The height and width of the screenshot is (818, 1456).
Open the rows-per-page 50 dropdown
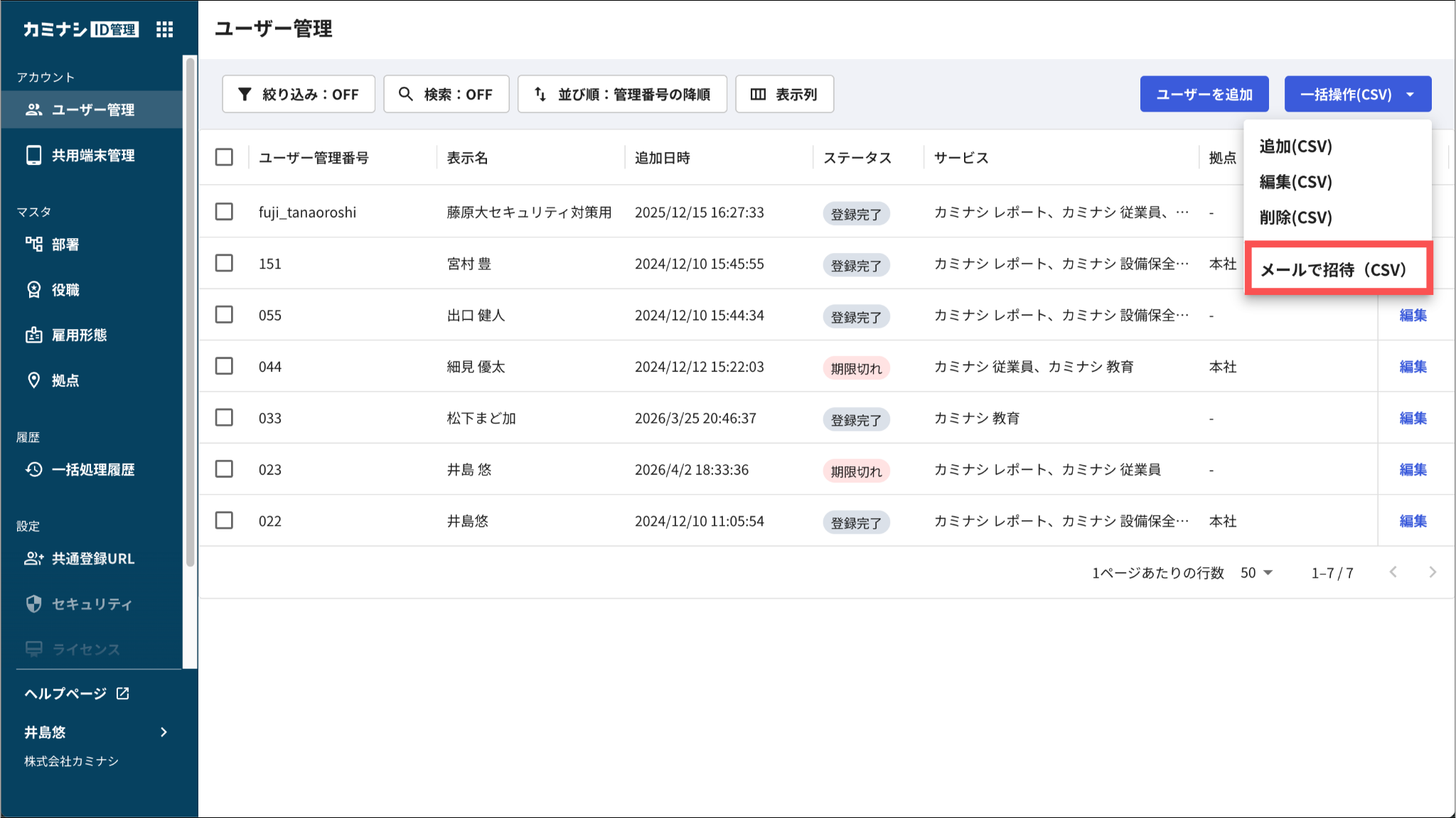click(x=1256, y=573)
